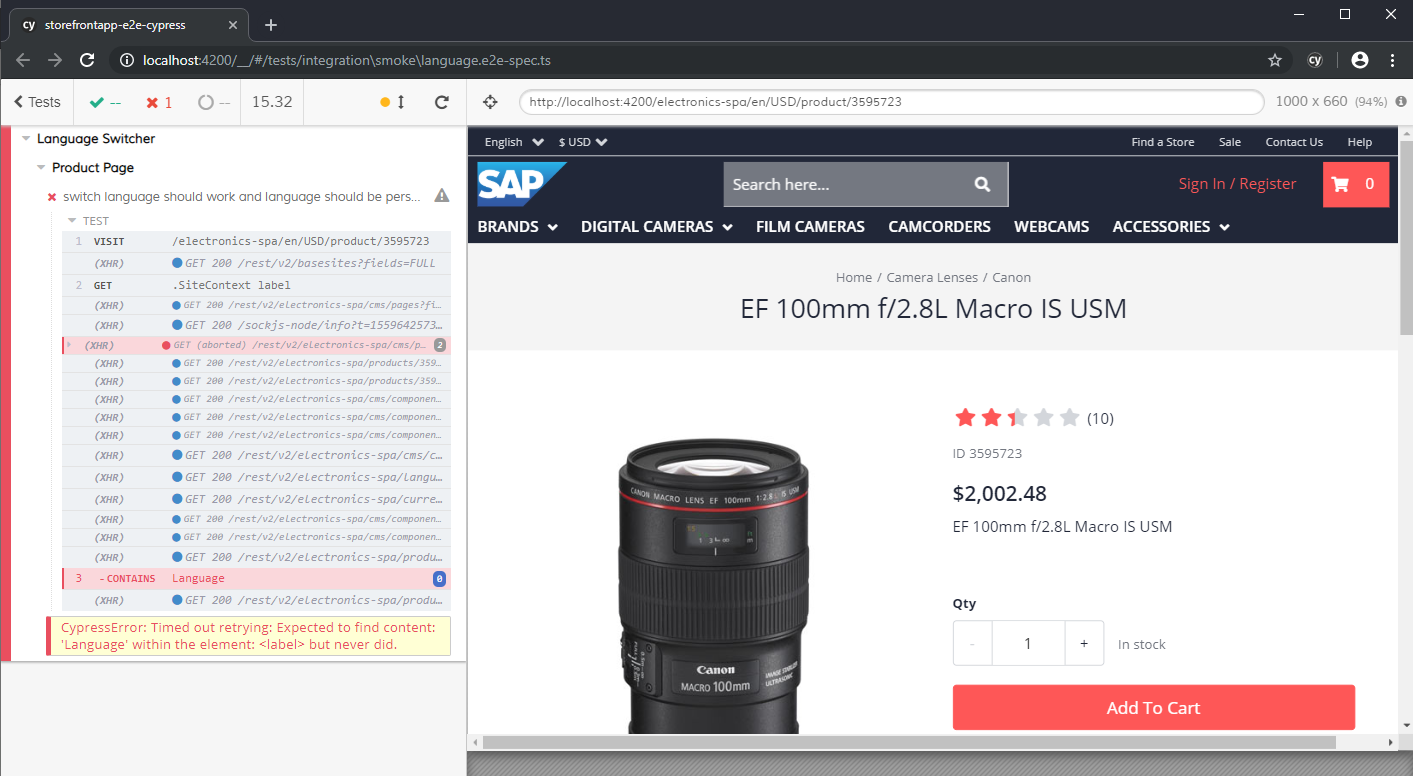Reload the Cypress tests with the refresh icon
The width and height of the screenshot is (1413, 776).
point(441,102)
